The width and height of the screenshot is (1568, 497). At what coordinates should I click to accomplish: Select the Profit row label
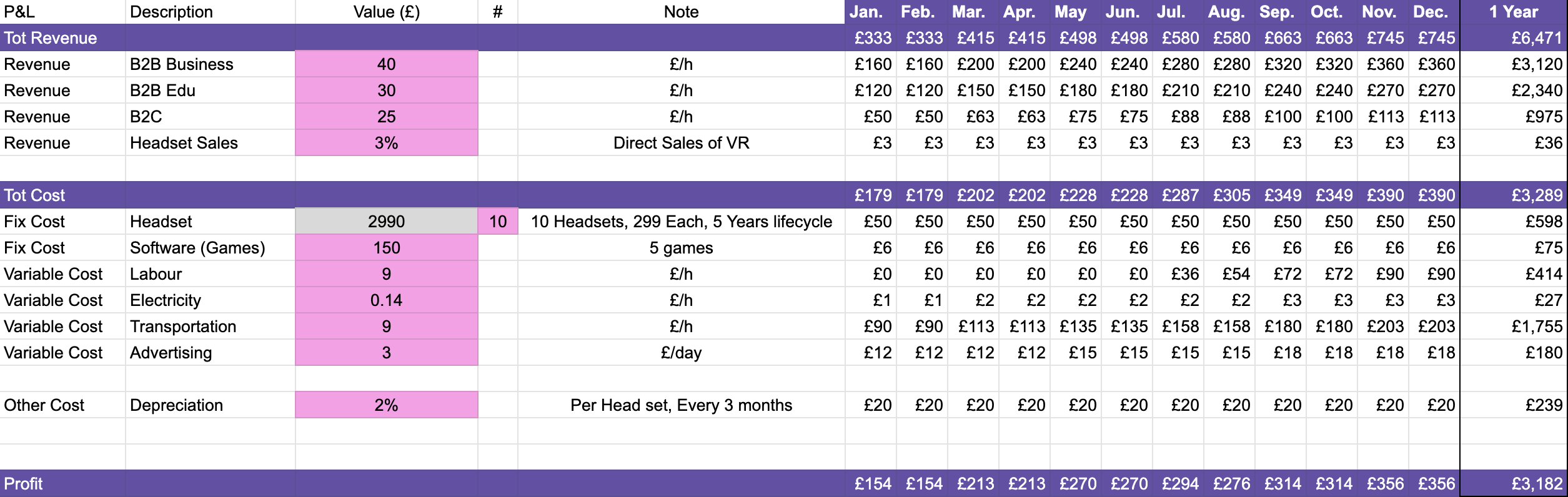coord(24,484)
